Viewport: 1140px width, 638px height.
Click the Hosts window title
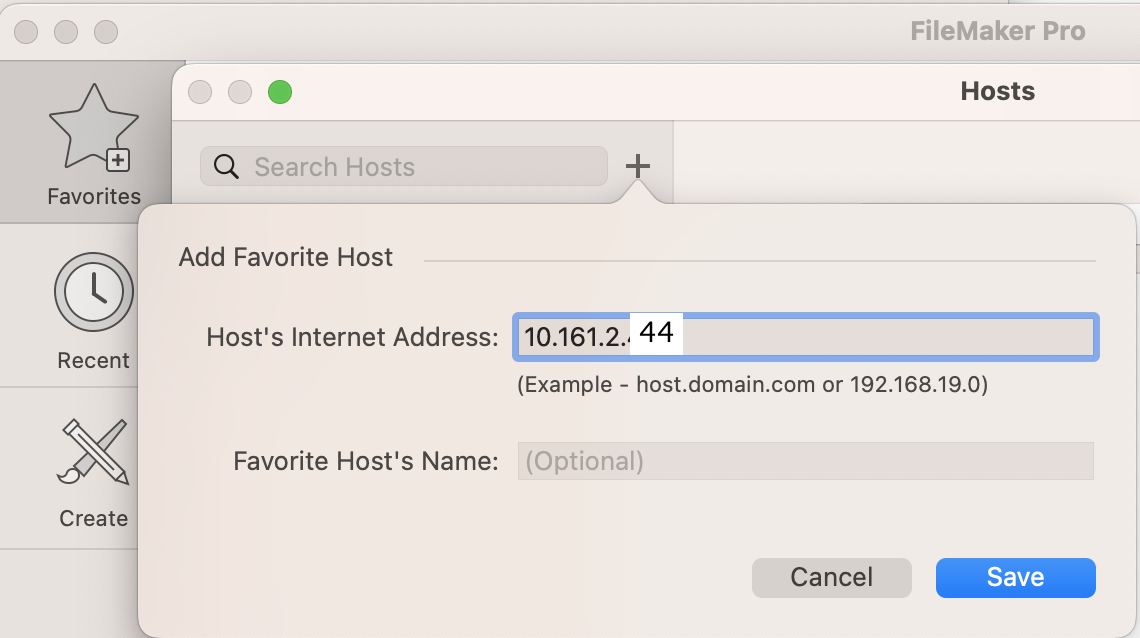point(998,92)
